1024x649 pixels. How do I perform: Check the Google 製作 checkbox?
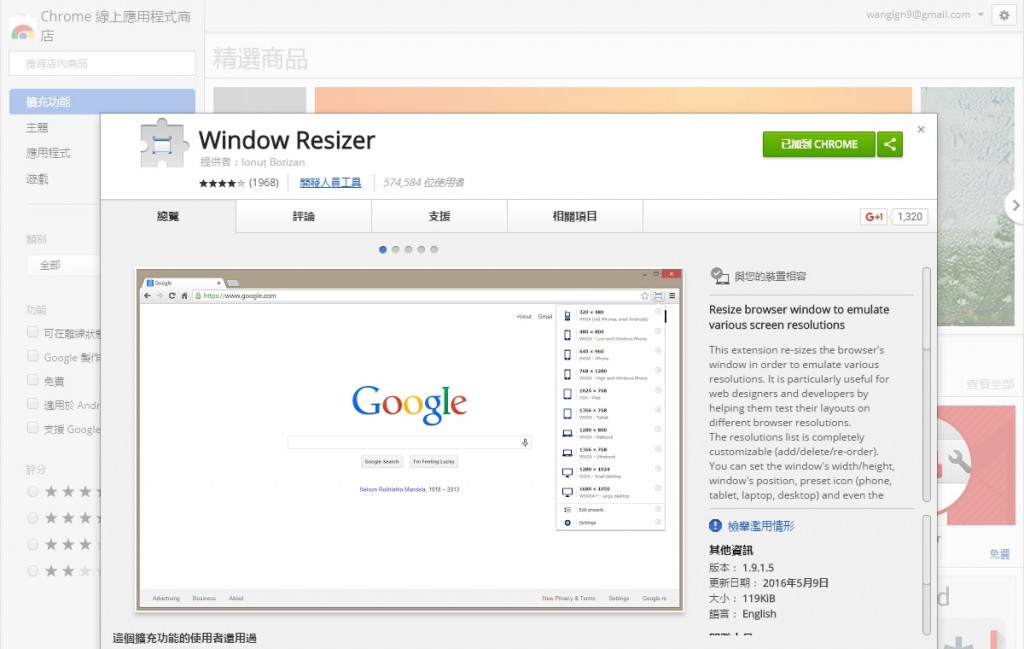coord(33,356)
